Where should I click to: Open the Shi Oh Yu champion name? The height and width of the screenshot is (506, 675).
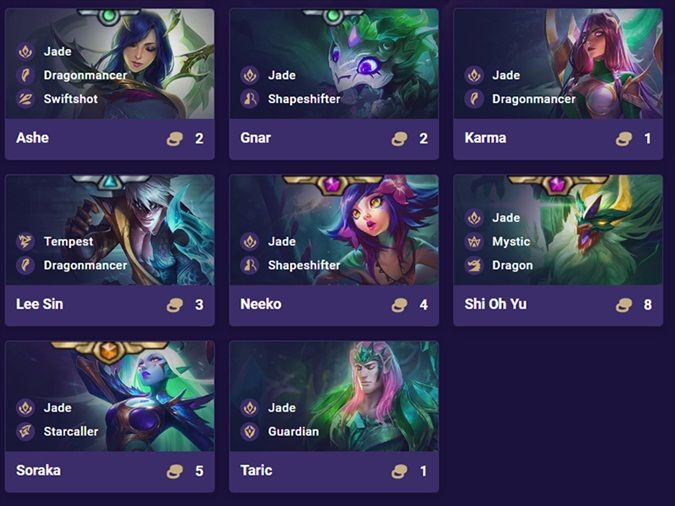pos(495,304)
